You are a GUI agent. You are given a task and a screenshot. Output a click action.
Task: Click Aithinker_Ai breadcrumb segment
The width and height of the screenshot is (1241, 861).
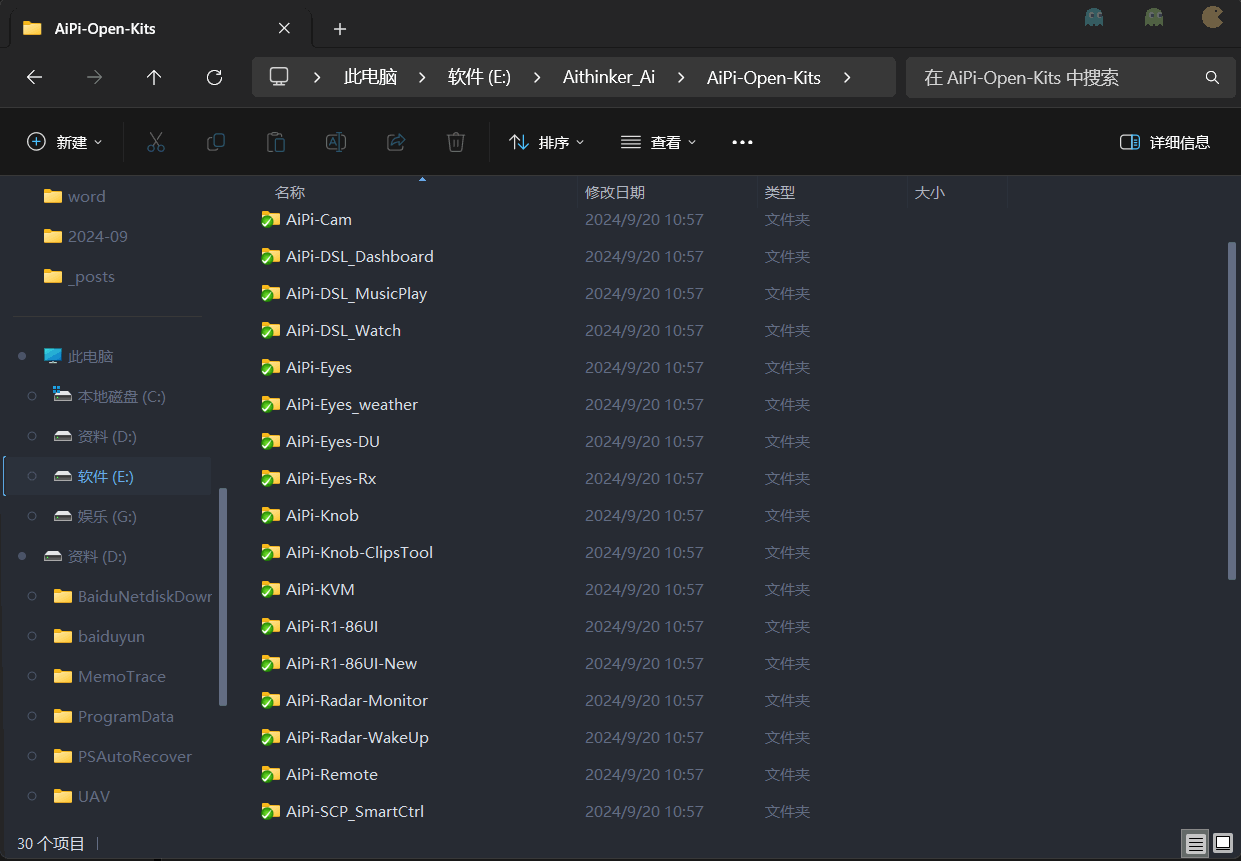coord(609,77)
